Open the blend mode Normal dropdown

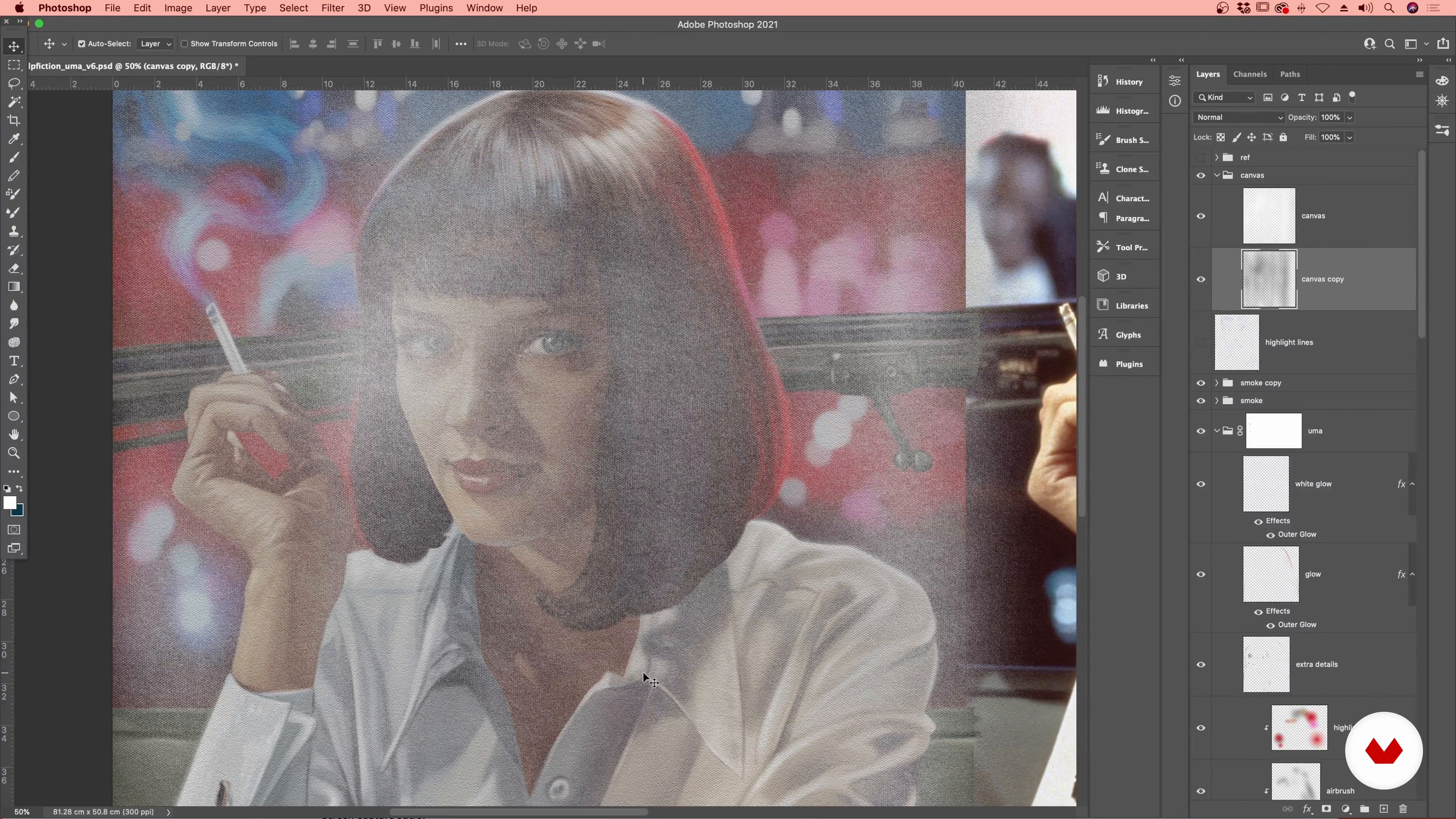coord(1239,118)
